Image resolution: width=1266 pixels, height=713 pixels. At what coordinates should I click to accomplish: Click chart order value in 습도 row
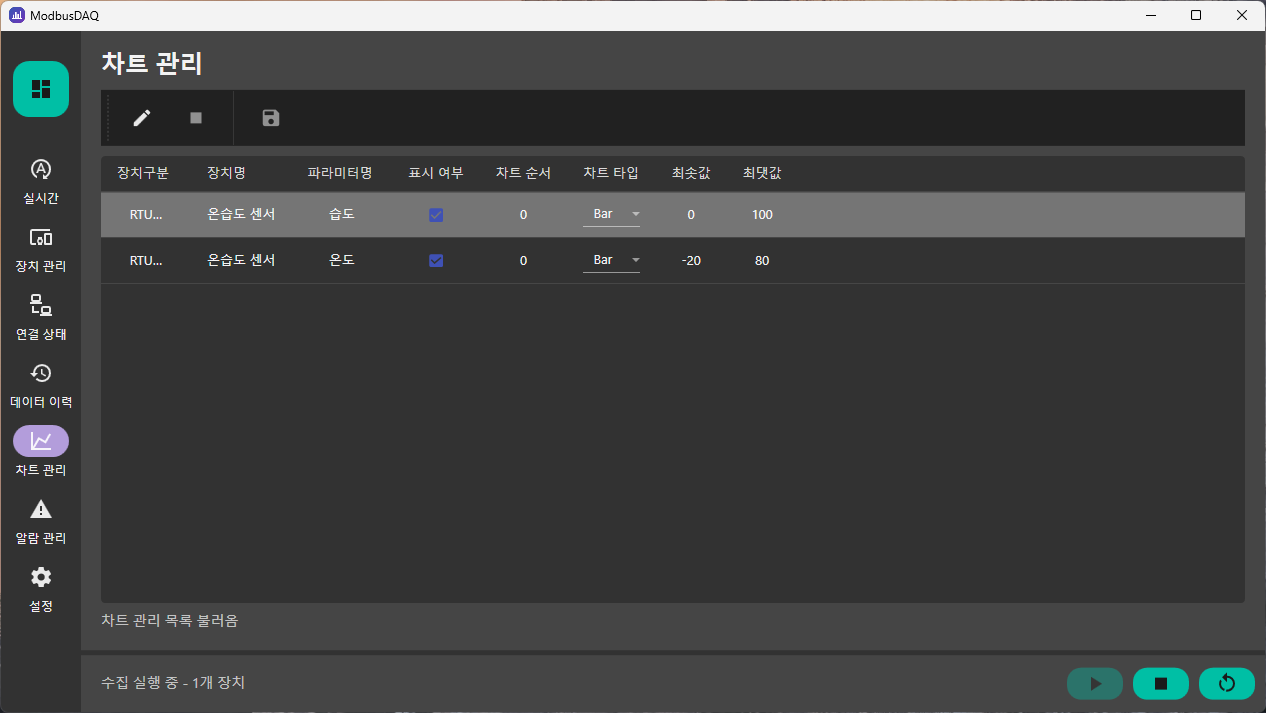click(523, 215)
